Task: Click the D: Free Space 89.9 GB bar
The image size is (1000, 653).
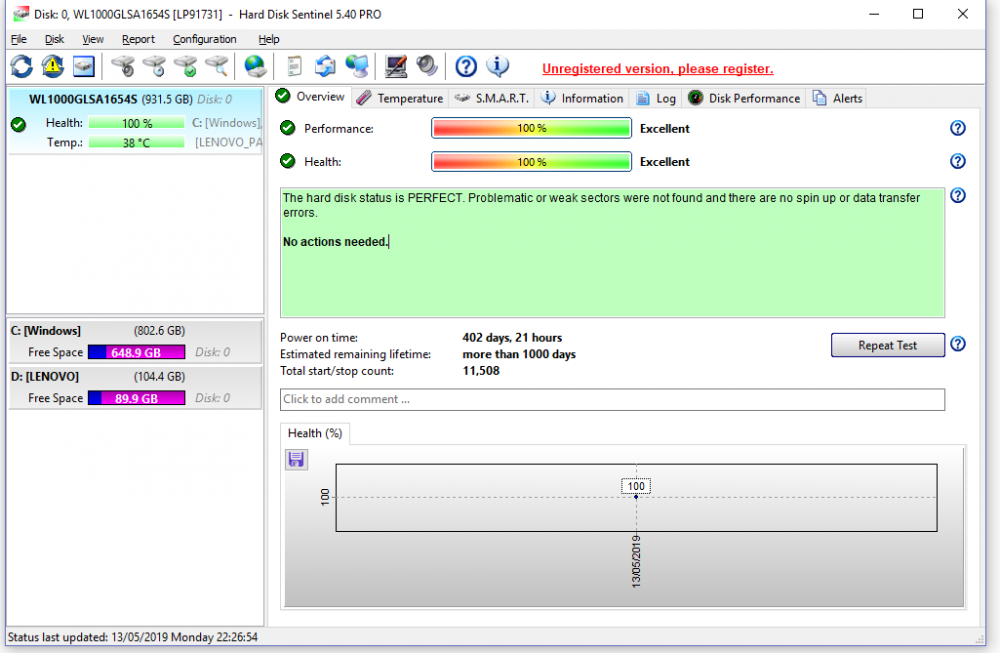Action: click(x=136, y=398)
